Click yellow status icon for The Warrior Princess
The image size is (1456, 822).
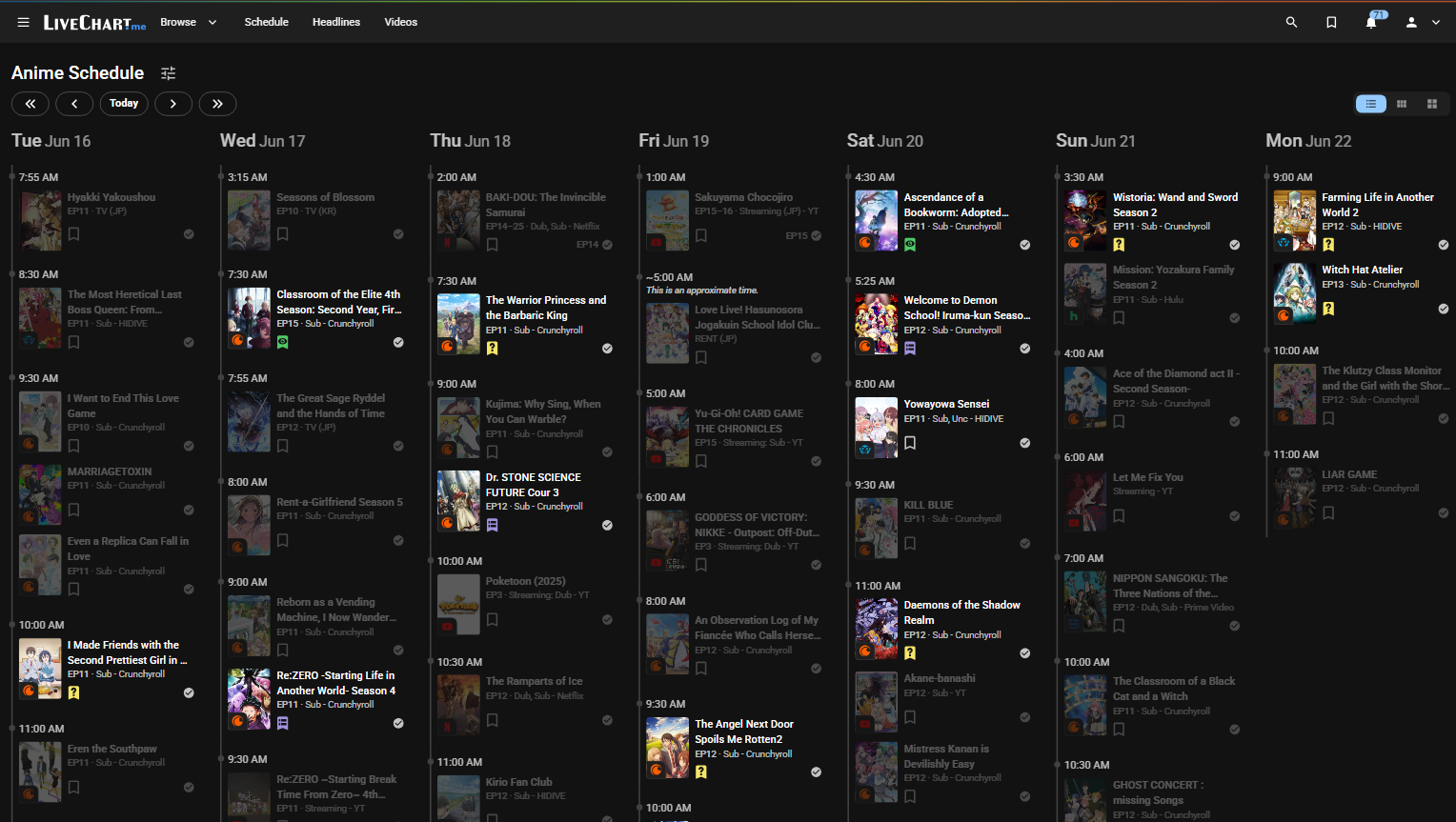[492, 349]
